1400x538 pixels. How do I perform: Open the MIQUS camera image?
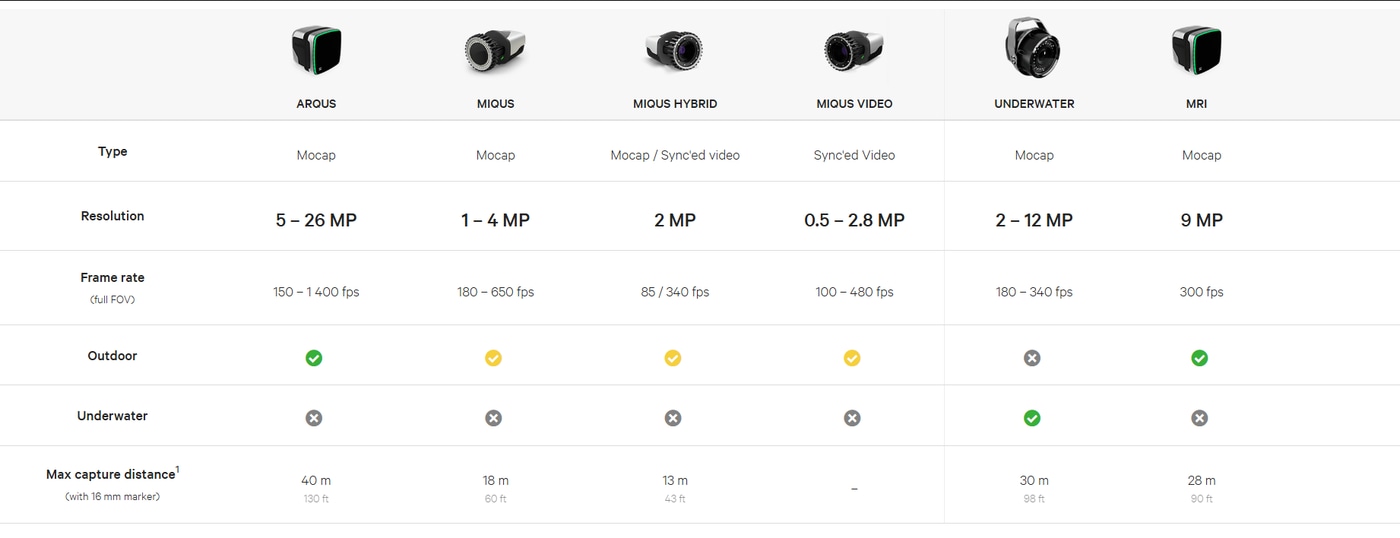(x=495, y=52)
